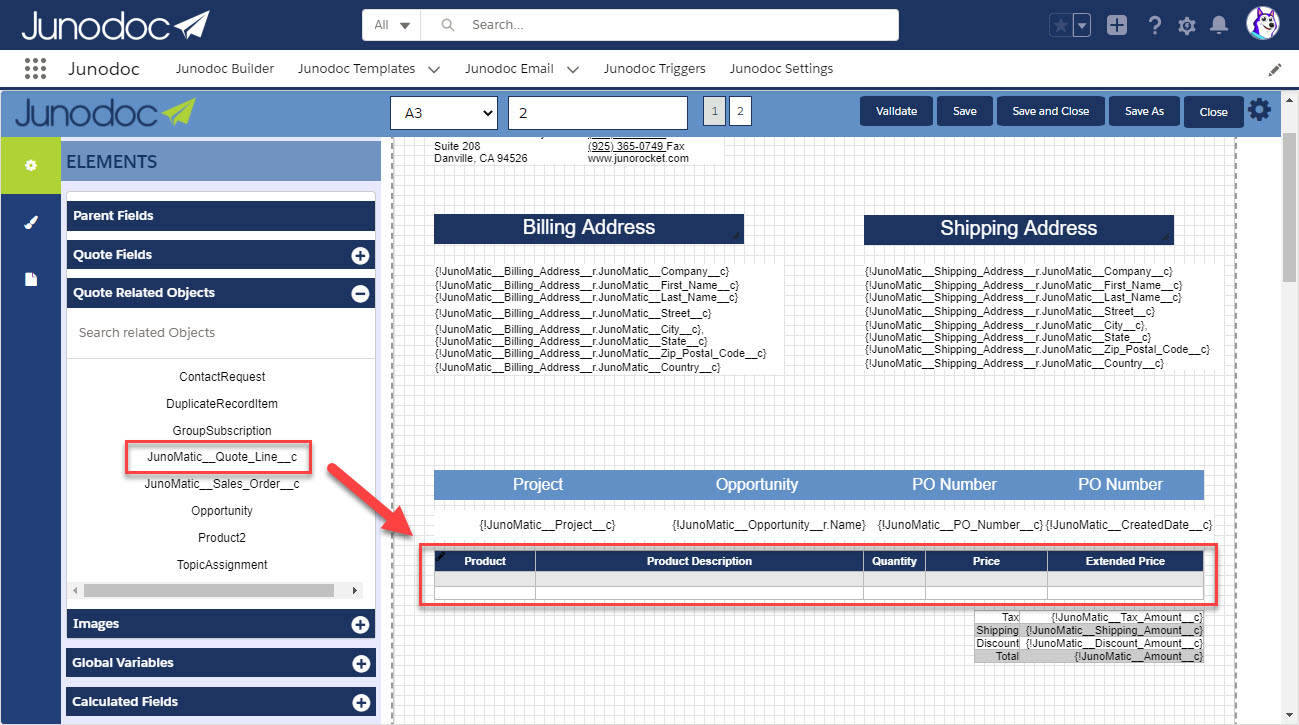Go to page 2 button

pos(740,112)
